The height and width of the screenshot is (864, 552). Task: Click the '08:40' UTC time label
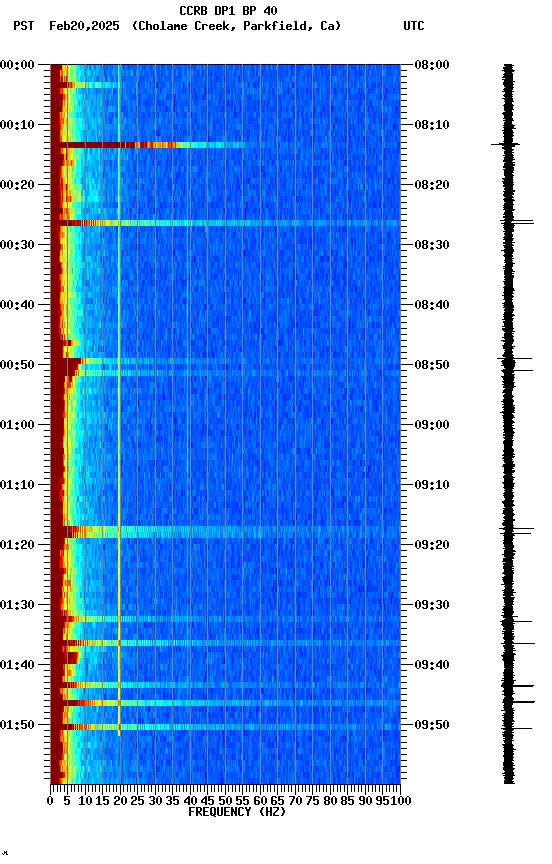(432, 305)
